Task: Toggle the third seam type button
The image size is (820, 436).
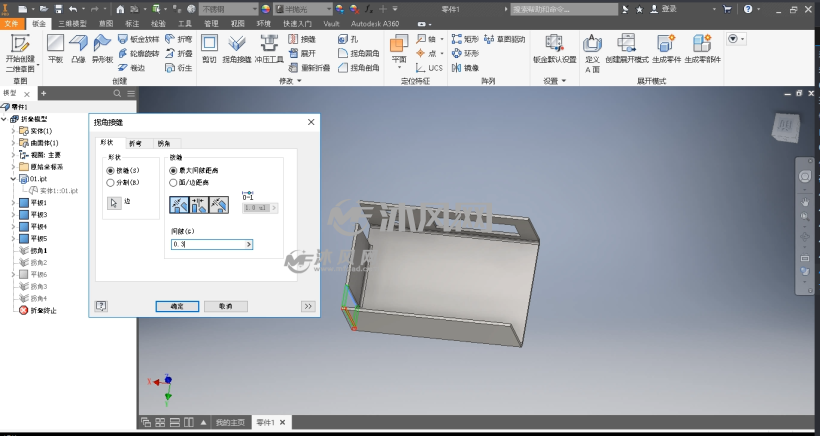Action: (x=219, y=204)
